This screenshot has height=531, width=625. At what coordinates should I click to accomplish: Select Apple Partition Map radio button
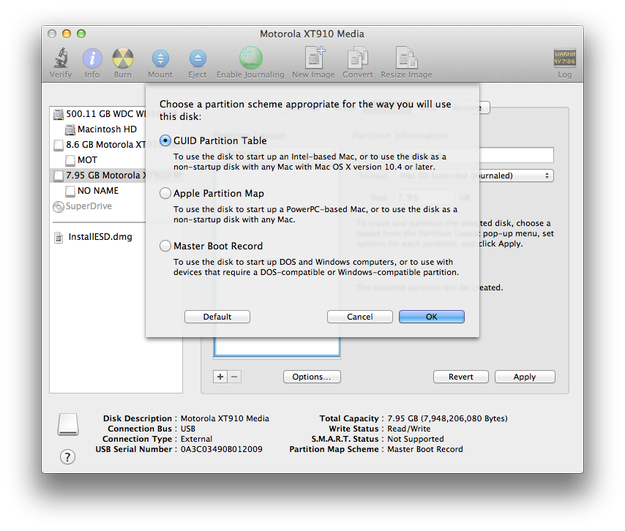coord(165,193)
